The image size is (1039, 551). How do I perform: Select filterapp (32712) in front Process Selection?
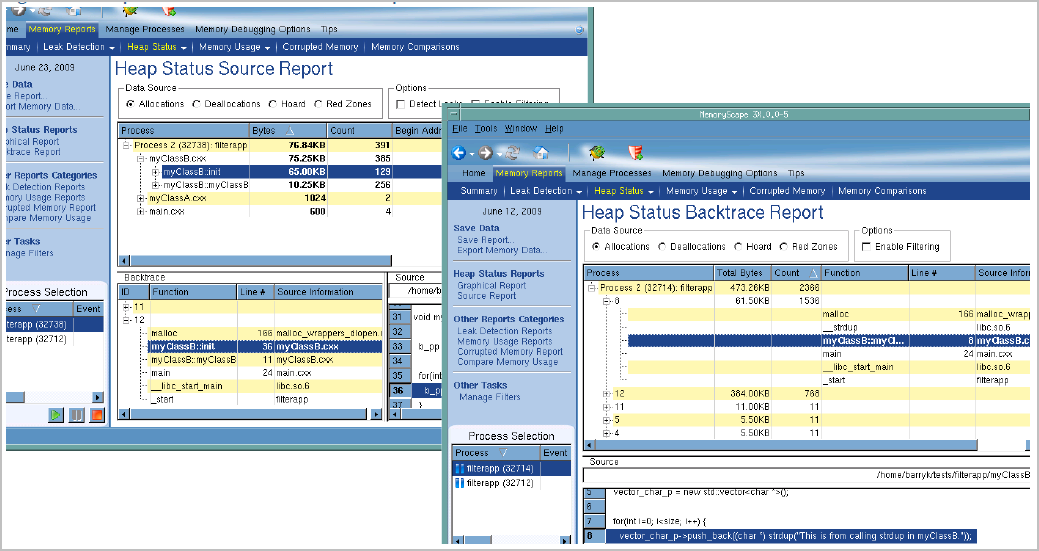coord(496,483)
